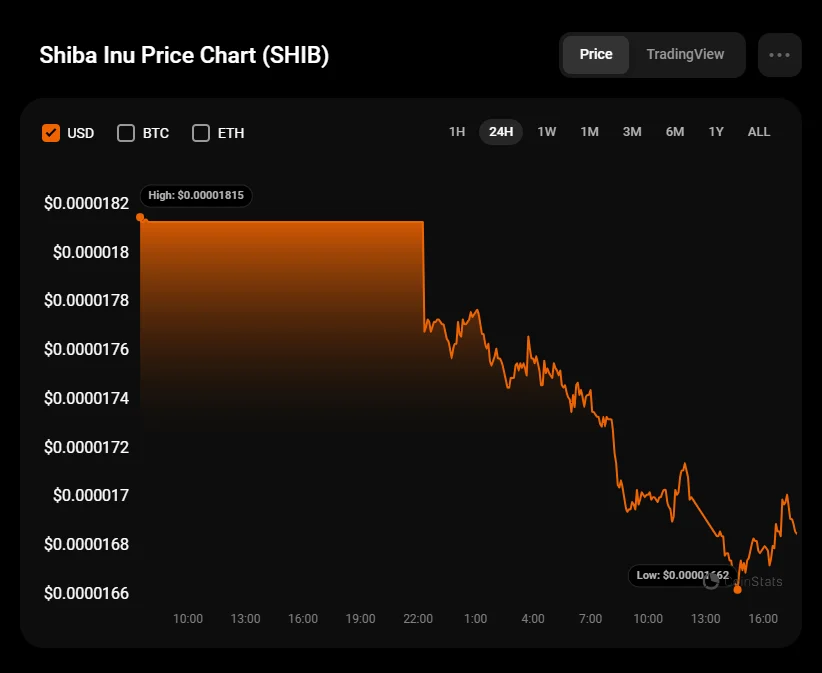Select the 24H time range
This screenshot has width=822, height=673.
pyautogui.click(x=501, y=132)
